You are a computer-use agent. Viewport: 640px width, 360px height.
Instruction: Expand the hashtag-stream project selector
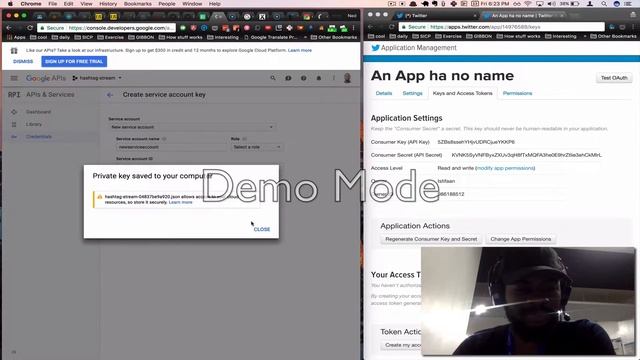tap(97, 78)
